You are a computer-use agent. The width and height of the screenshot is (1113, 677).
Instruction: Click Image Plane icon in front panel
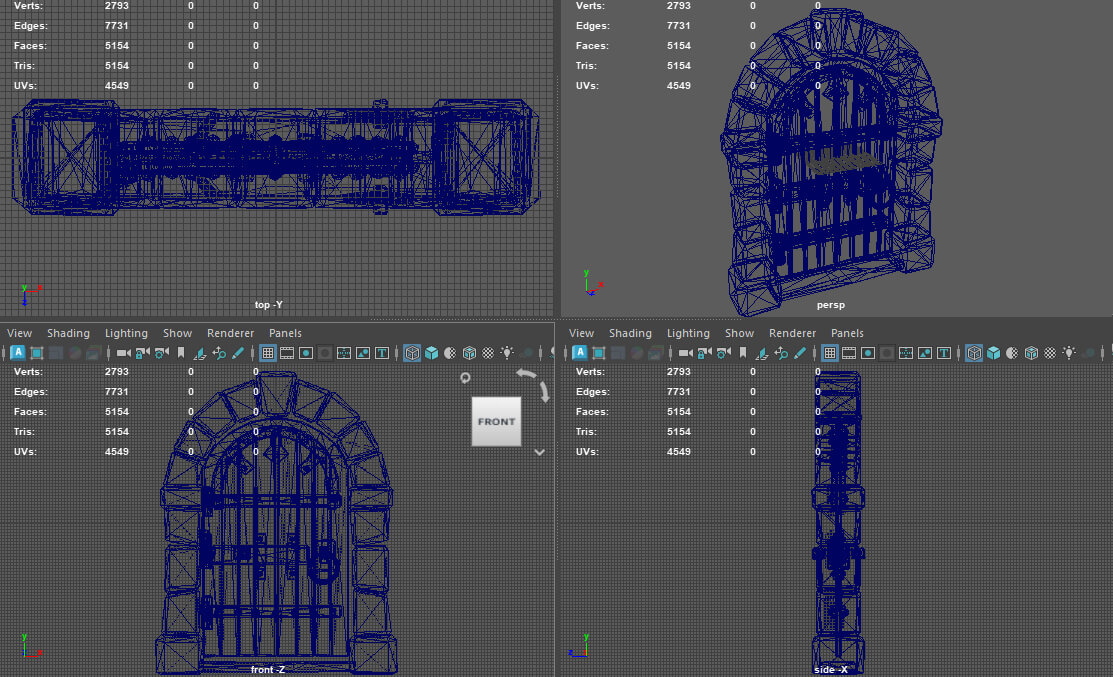[200, 353]
